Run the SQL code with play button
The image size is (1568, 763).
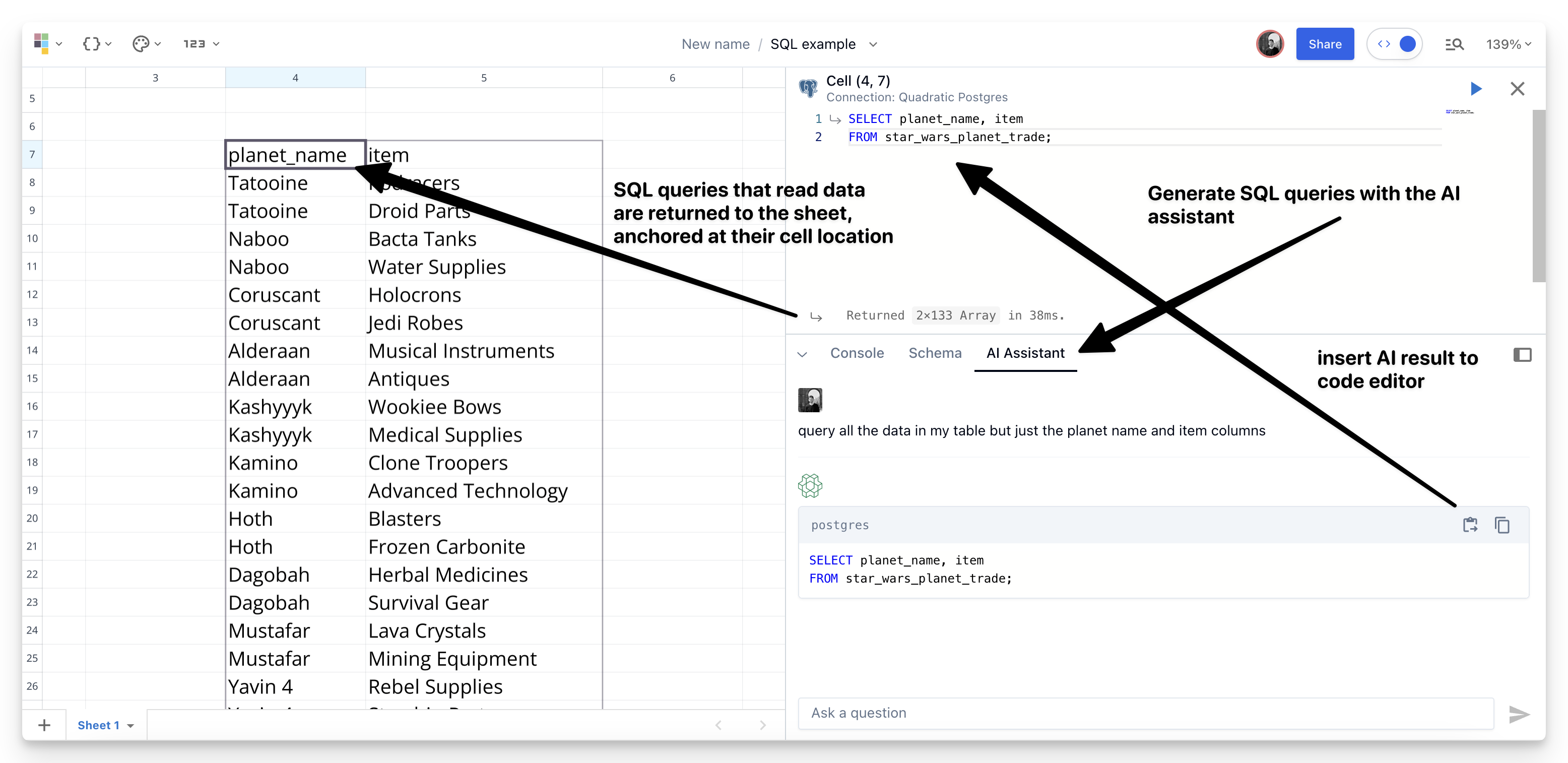click(1475, 89)
